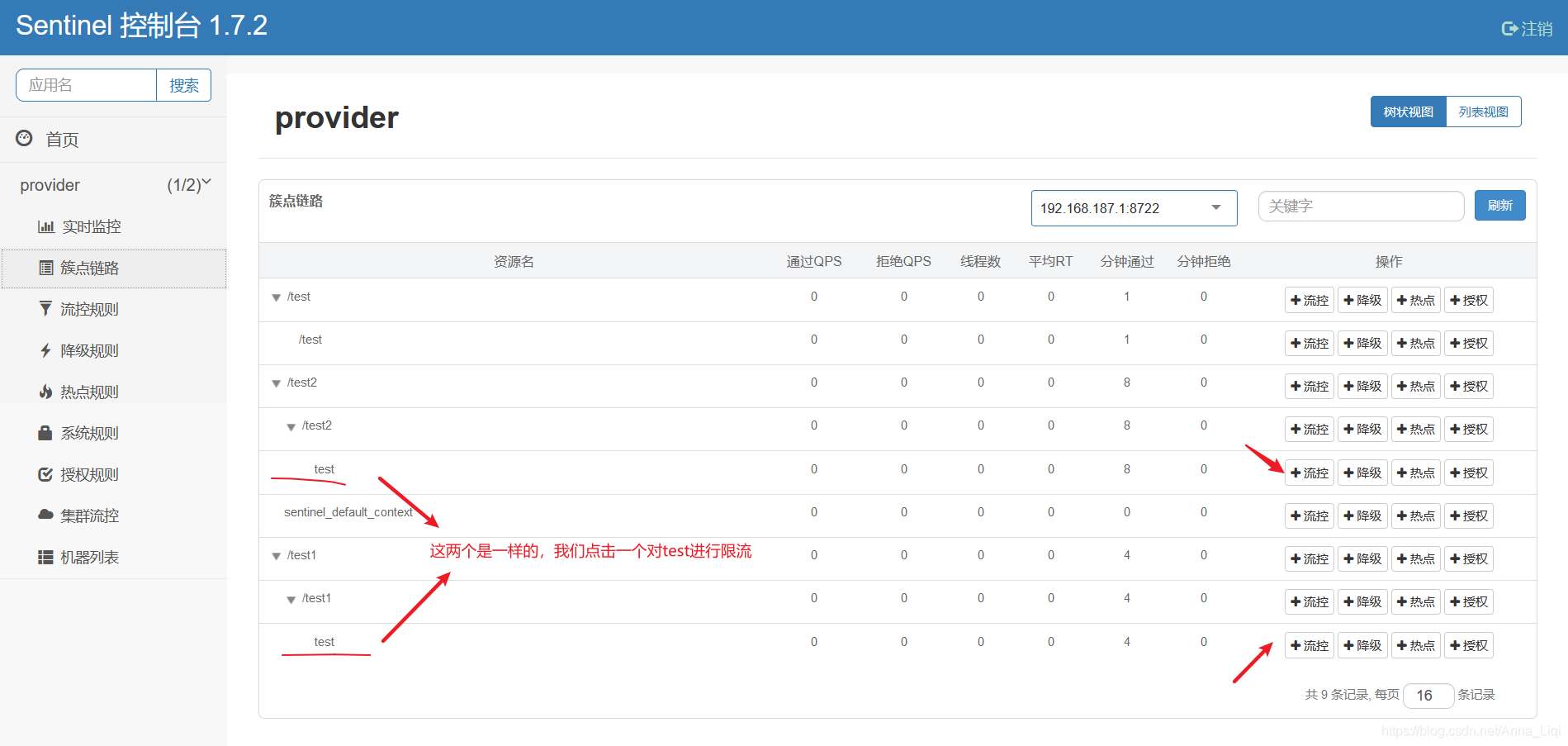Click the cloud icon for 集群流控
This screenshot has width=1568, height=746.
click(46, 515)
